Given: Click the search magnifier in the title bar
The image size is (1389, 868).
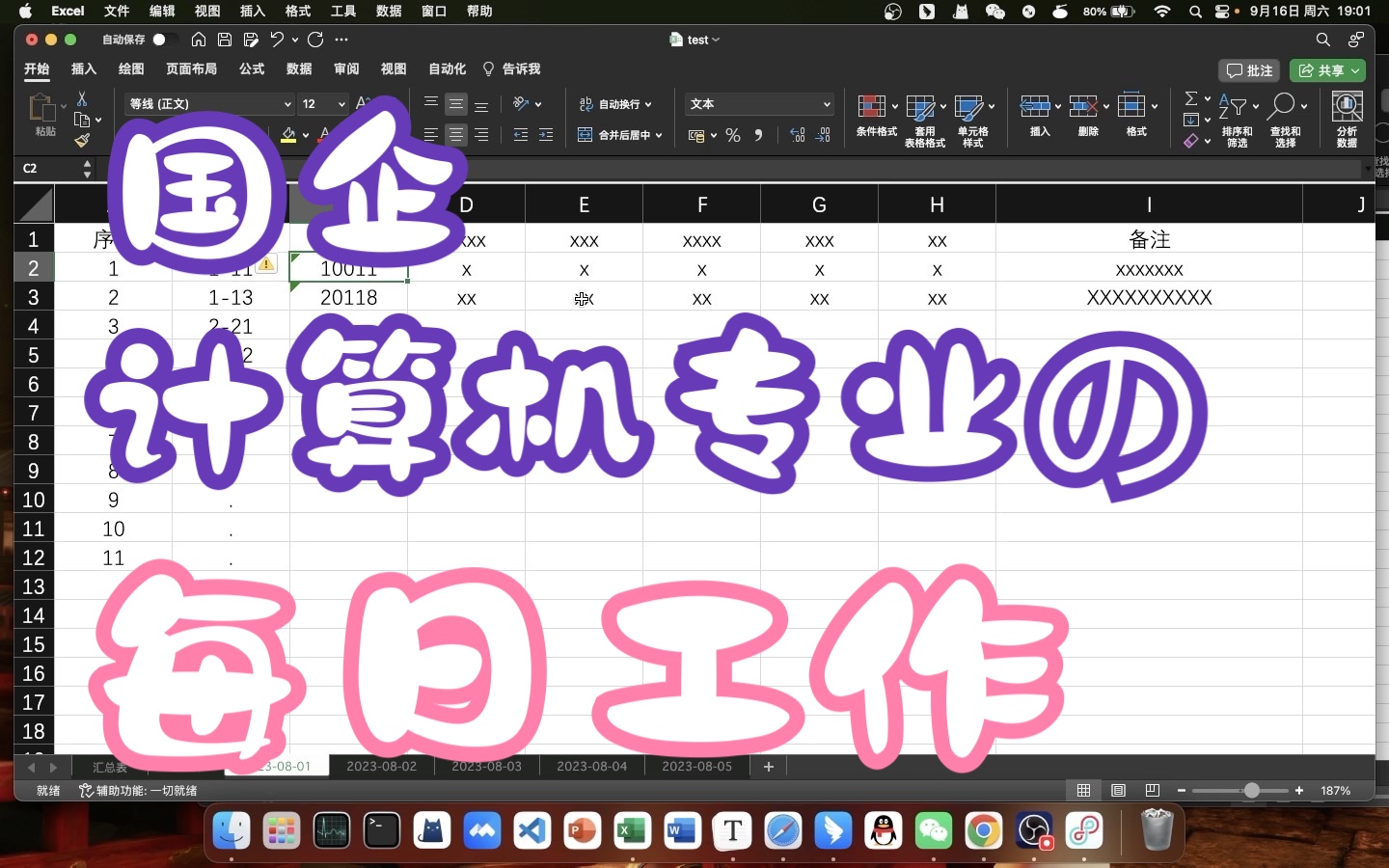Looking at the screenshot, I should click(1323, 40).
